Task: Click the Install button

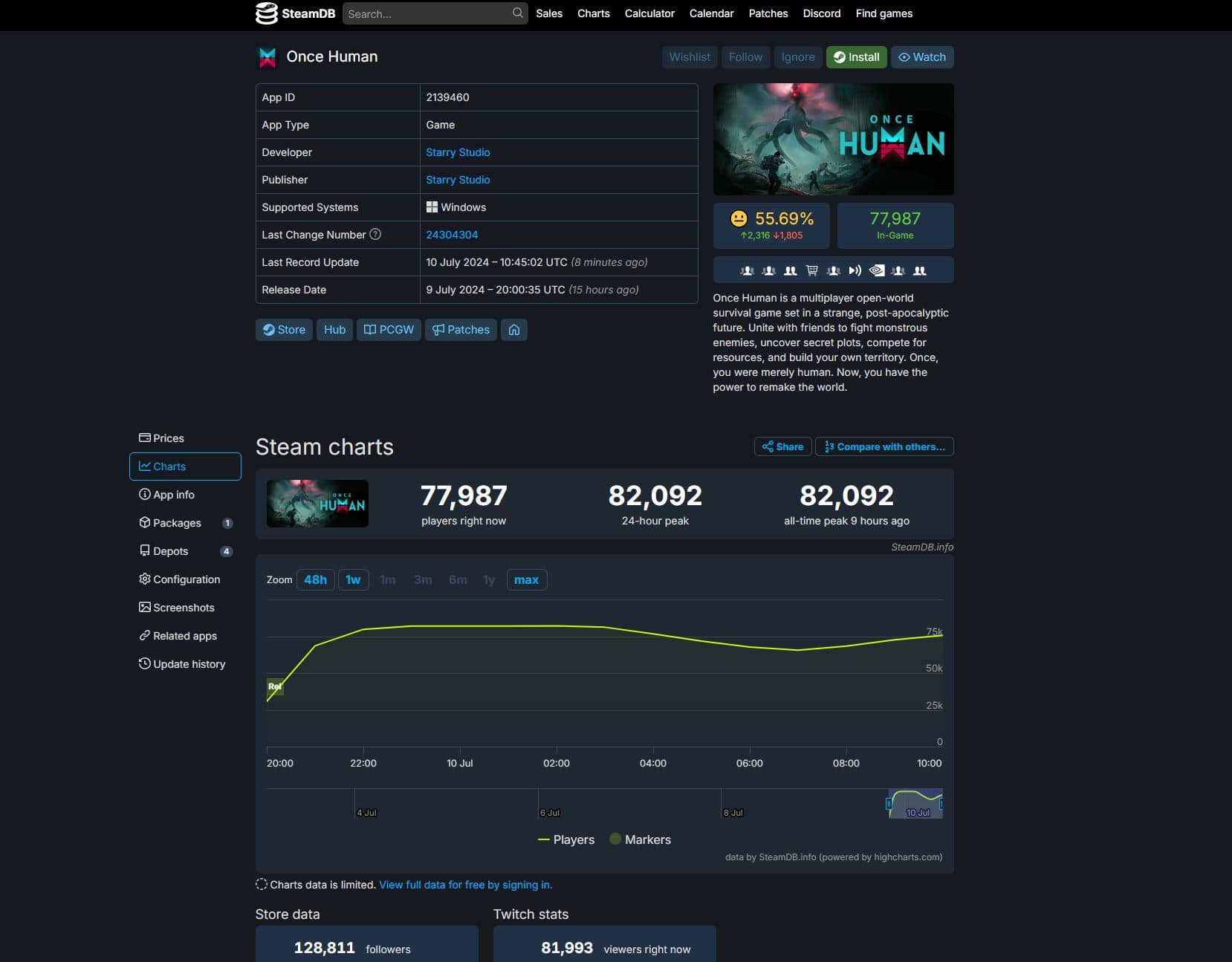Action: point(856,57)
